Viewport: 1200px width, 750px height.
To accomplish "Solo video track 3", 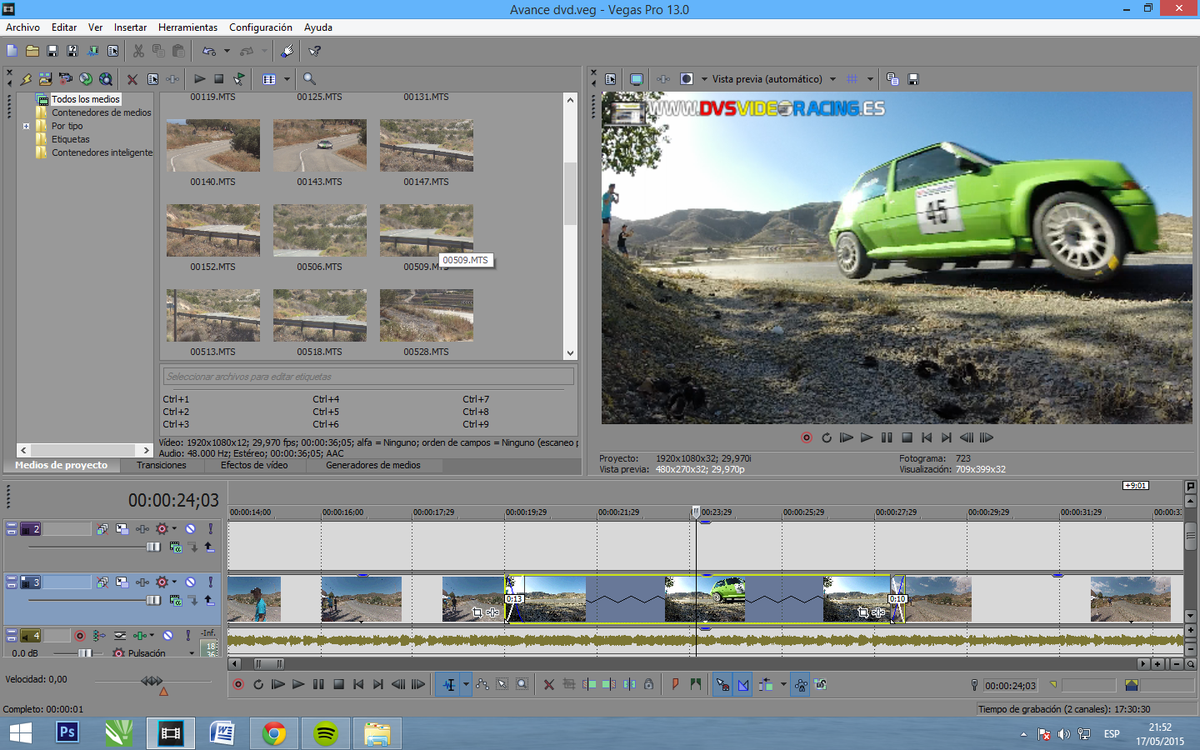I will pos(210,581).
